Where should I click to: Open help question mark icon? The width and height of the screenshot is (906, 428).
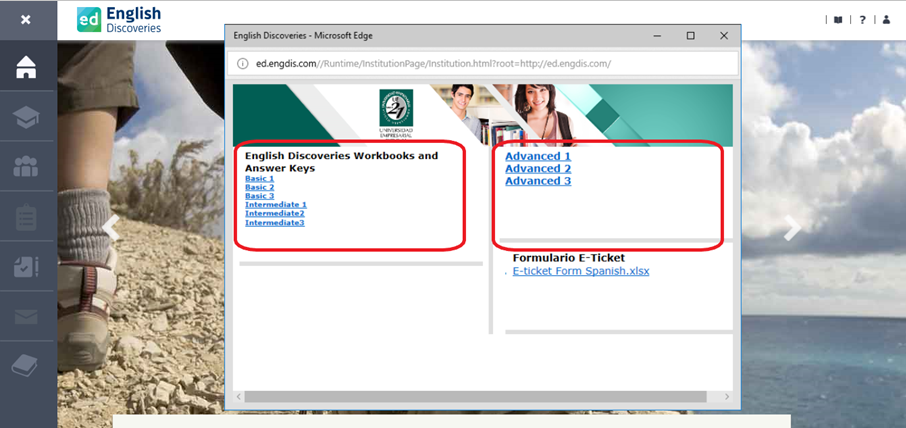(862, 20)
